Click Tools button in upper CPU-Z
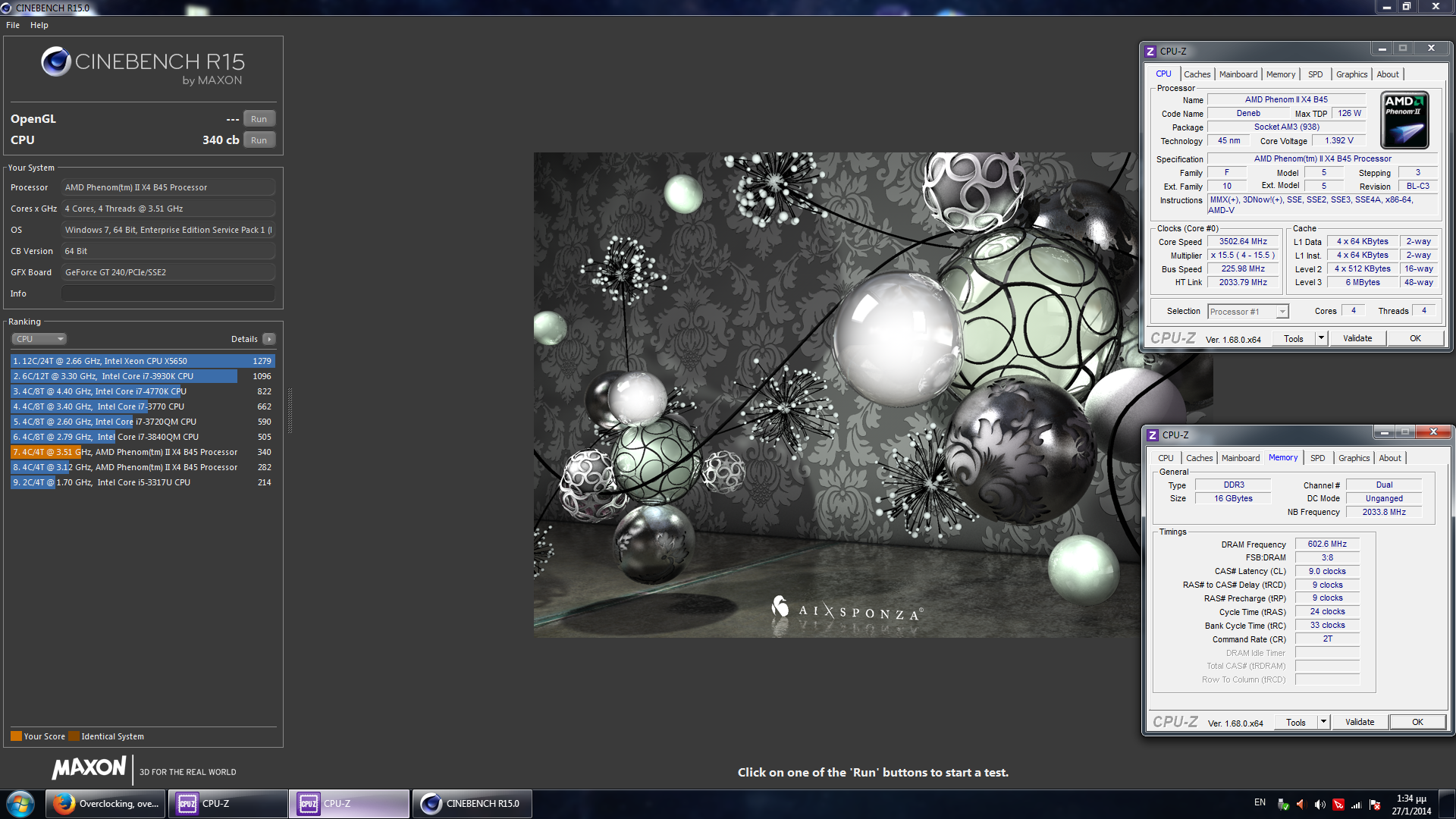 pos(1294,339)
